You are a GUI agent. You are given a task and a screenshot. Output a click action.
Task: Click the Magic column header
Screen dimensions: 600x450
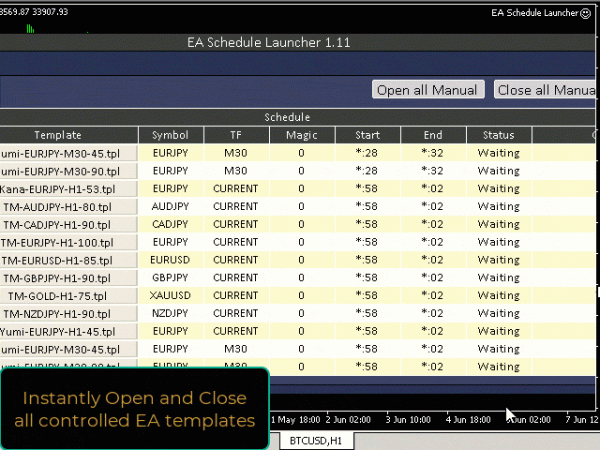301,135
